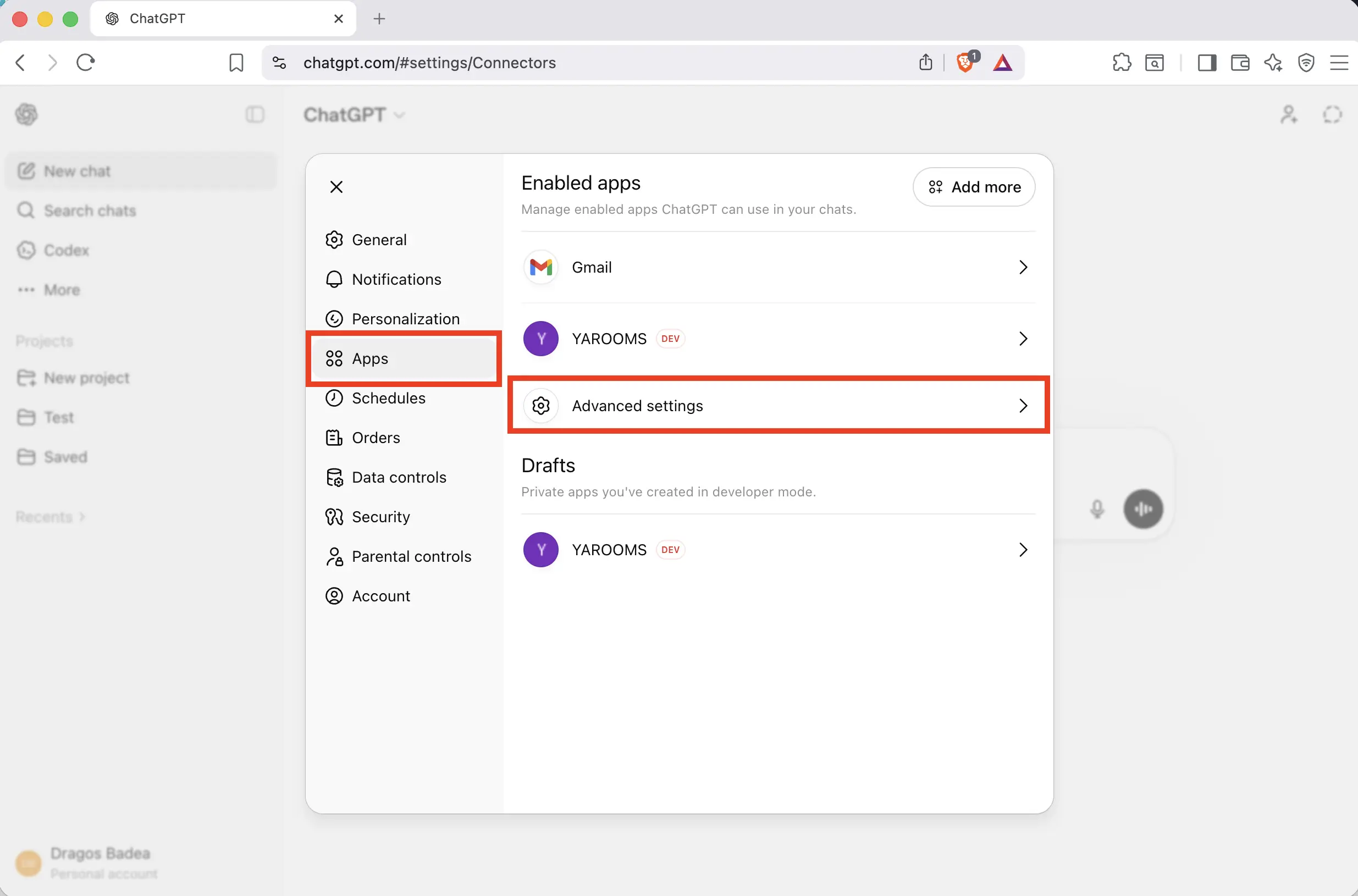The height and width of the screenshot is (896, 1358).
Task: Click the Add more button
Action: [x=973, y=187]
